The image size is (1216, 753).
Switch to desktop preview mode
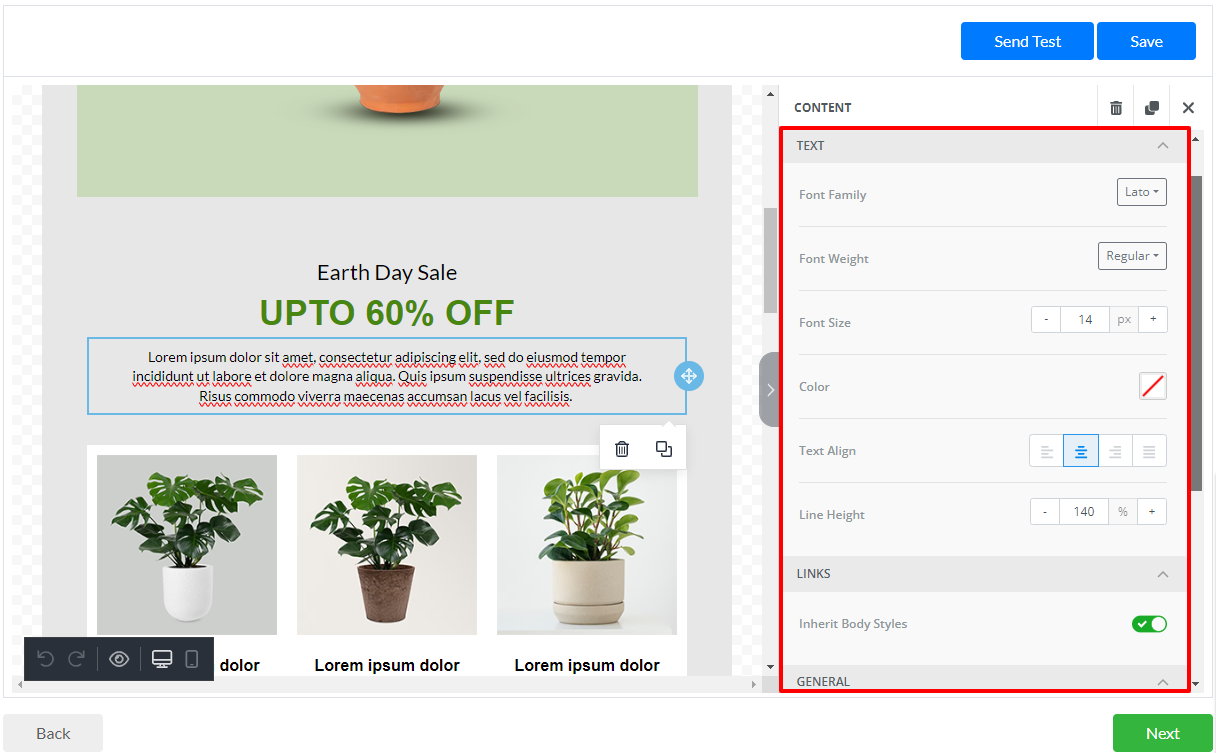pos(162,659)
